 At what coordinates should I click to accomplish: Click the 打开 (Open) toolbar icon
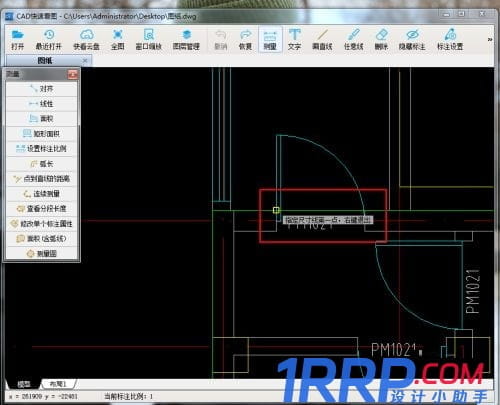coord(17,39)
